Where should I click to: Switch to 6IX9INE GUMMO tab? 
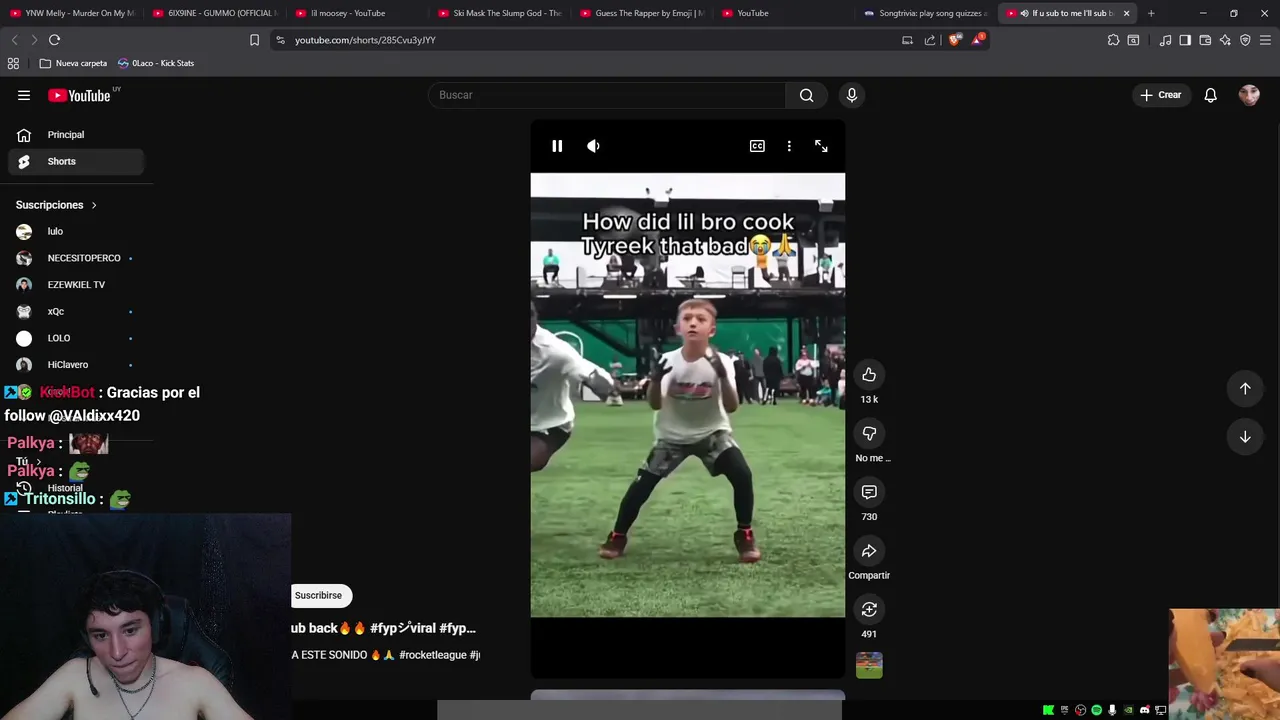point(214,13)
